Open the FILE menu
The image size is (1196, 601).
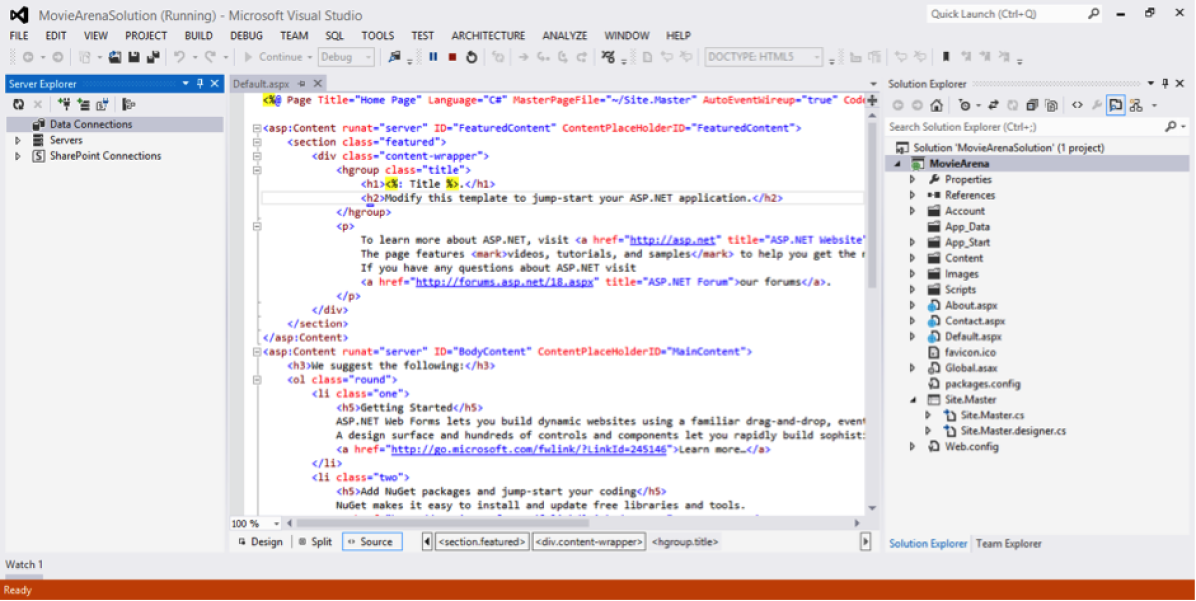[19, 36]
